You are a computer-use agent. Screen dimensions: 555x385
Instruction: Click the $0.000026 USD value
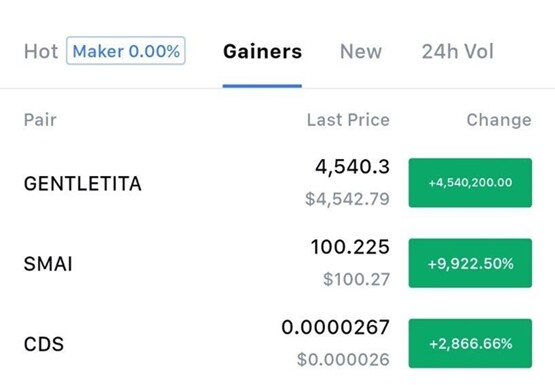343,360
